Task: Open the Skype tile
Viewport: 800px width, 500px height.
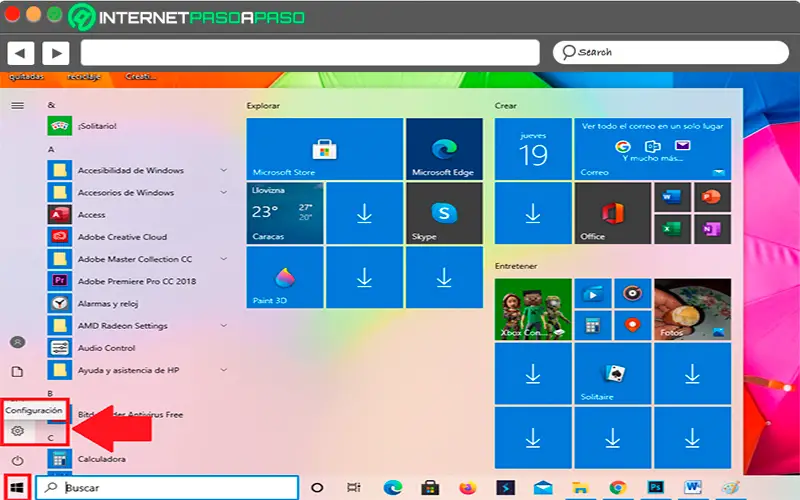Action: pyautogui.click(x=444, y=213)
